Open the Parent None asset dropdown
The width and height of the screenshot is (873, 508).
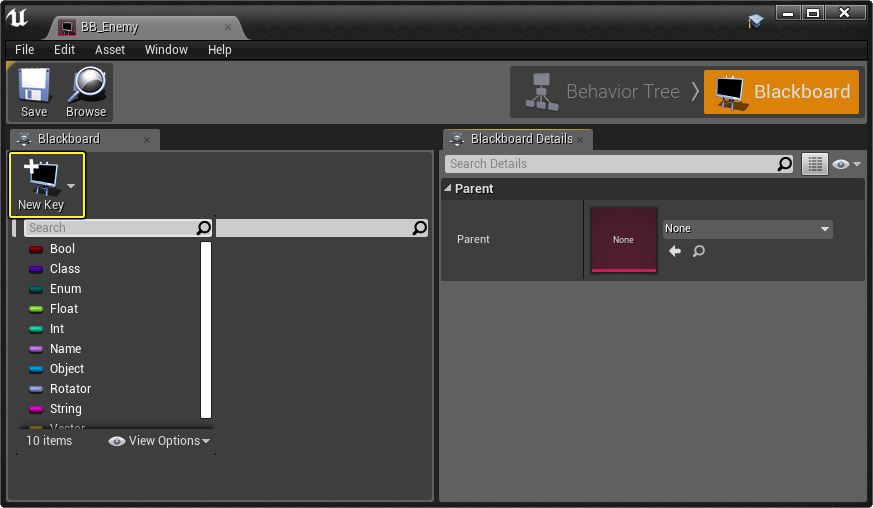tap(748, 228)
